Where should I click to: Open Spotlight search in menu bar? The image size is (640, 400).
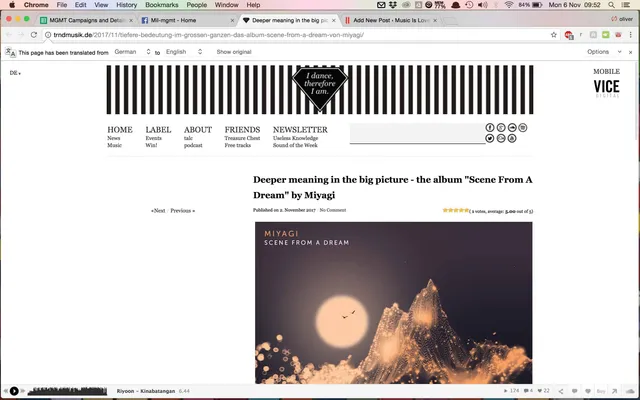611,5
